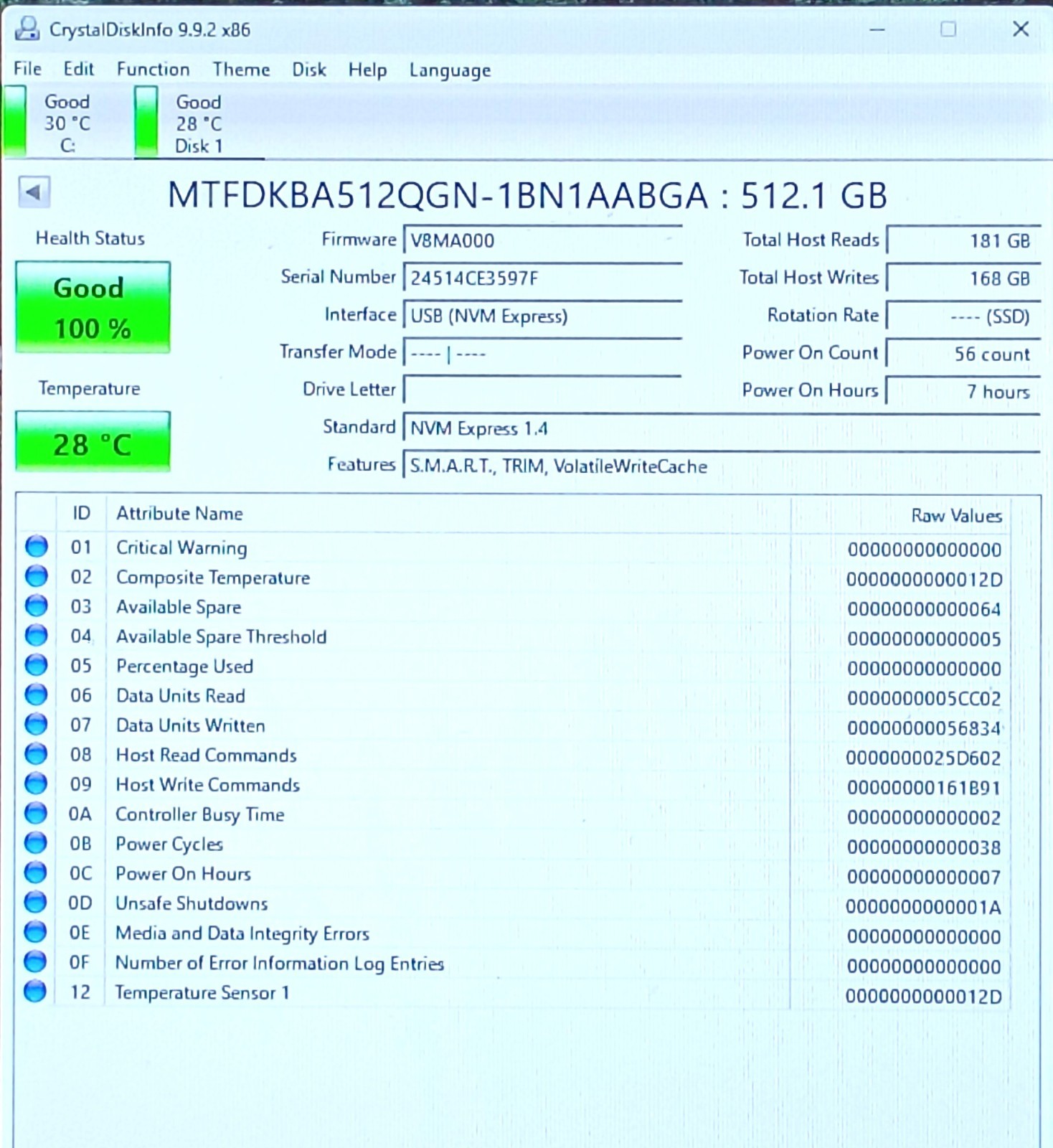Click the Firmware field V8MA000
The image size is (1053, 1148).
click(542, 240)
